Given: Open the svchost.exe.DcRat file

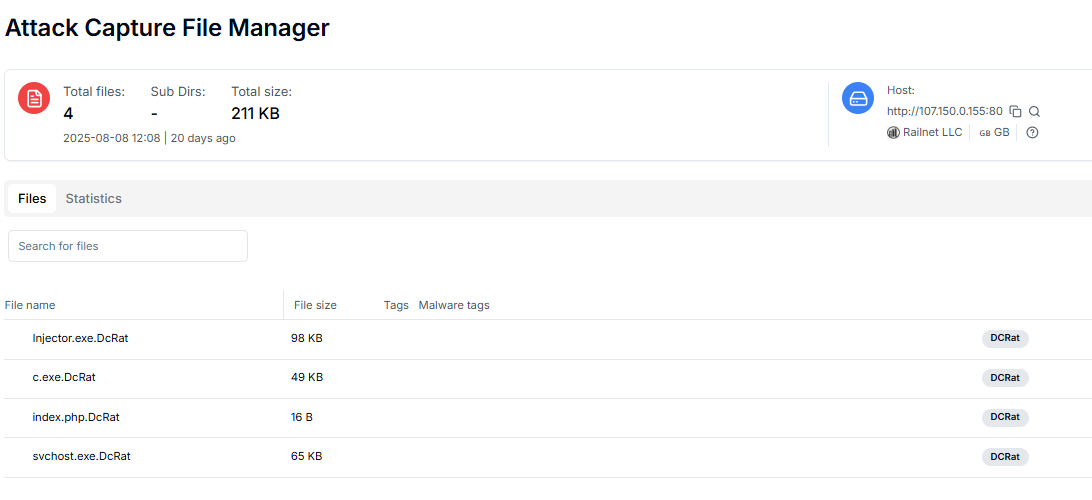Looking at the screenshot, I should point(81,456).
